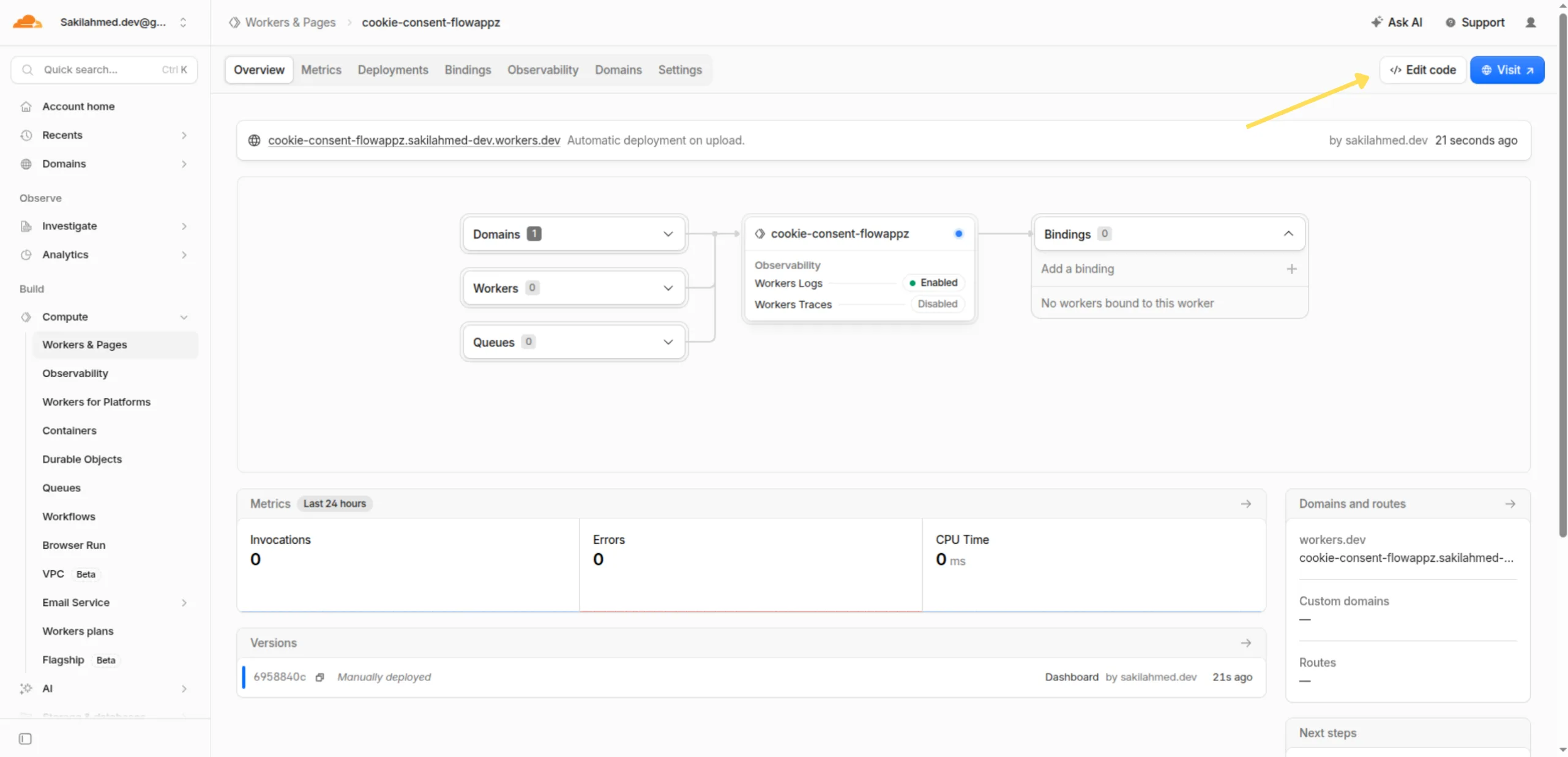Open the user profile icon
This screenshot has width=1568, height=757.
point(1530,22)
